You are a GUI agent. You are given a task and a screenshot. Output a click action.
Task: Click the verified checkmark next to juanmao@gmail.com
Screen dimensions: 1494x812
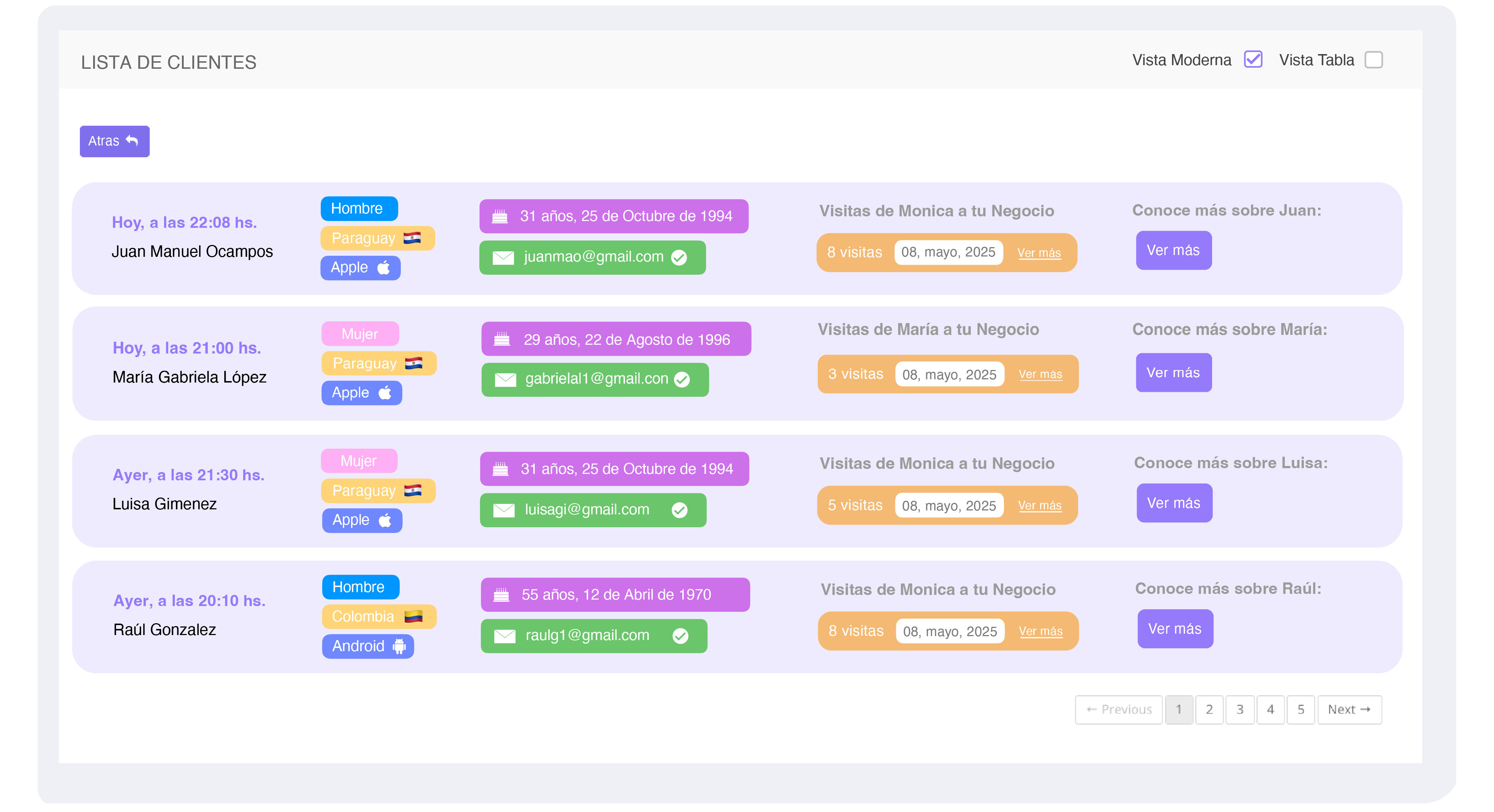click(678, 257)
